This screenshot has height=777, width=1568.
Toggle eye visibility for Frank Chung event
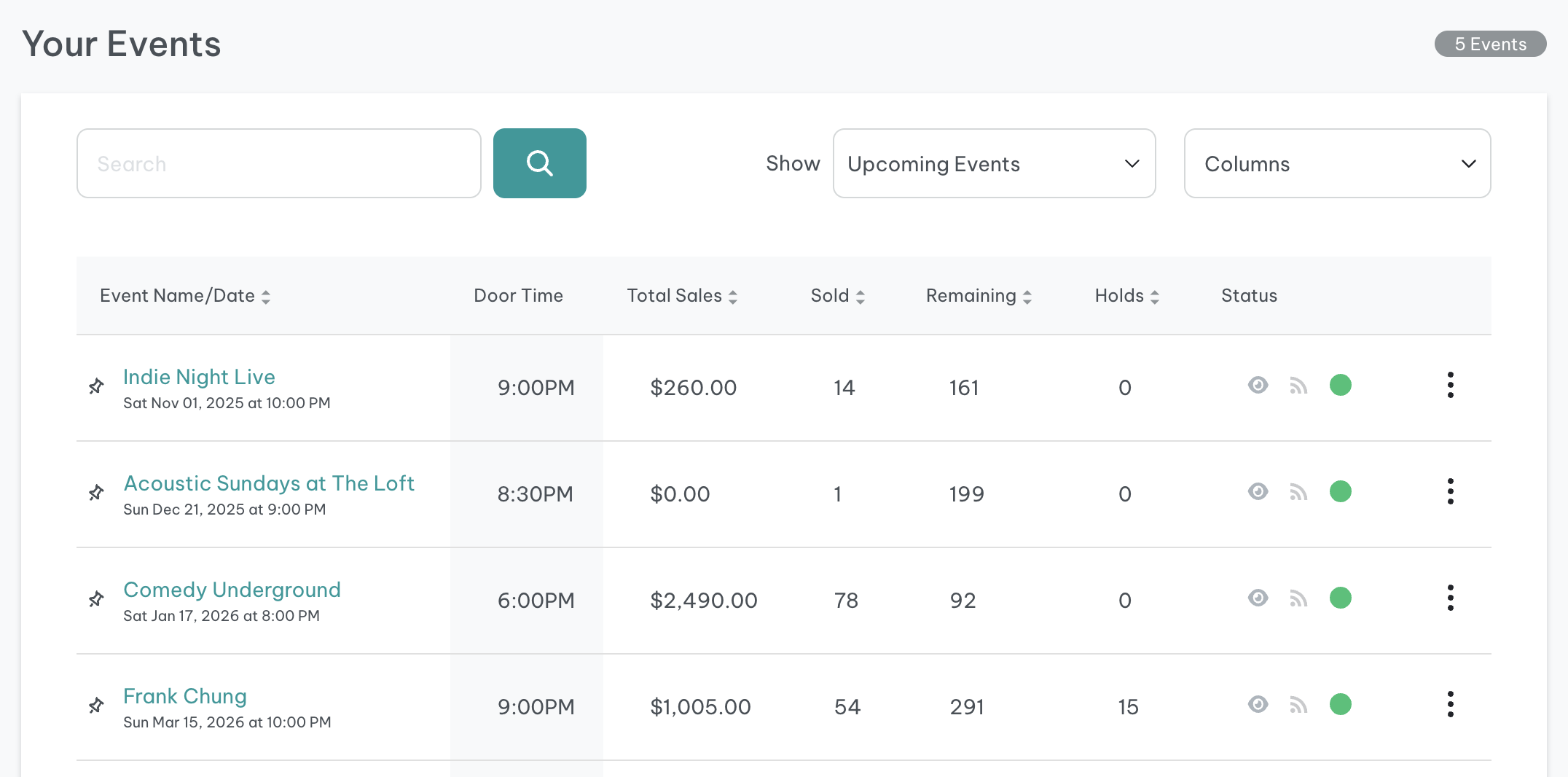[1258, 704]
